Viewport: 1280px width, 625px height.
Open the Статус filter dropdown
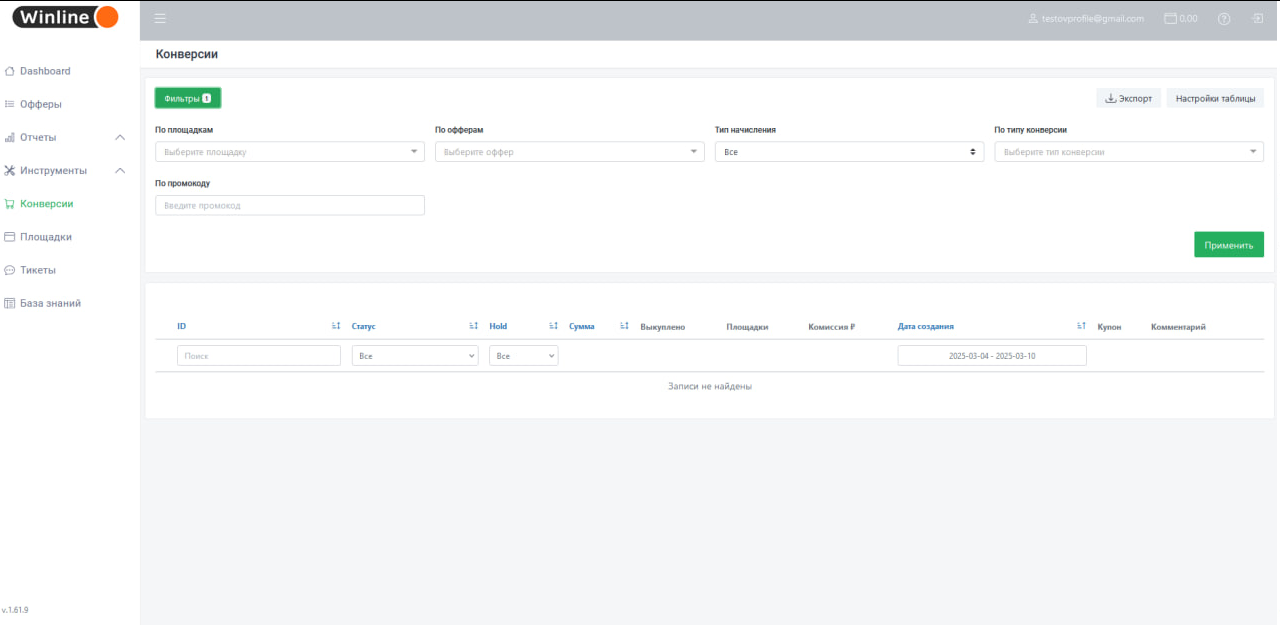coord(414,356)
